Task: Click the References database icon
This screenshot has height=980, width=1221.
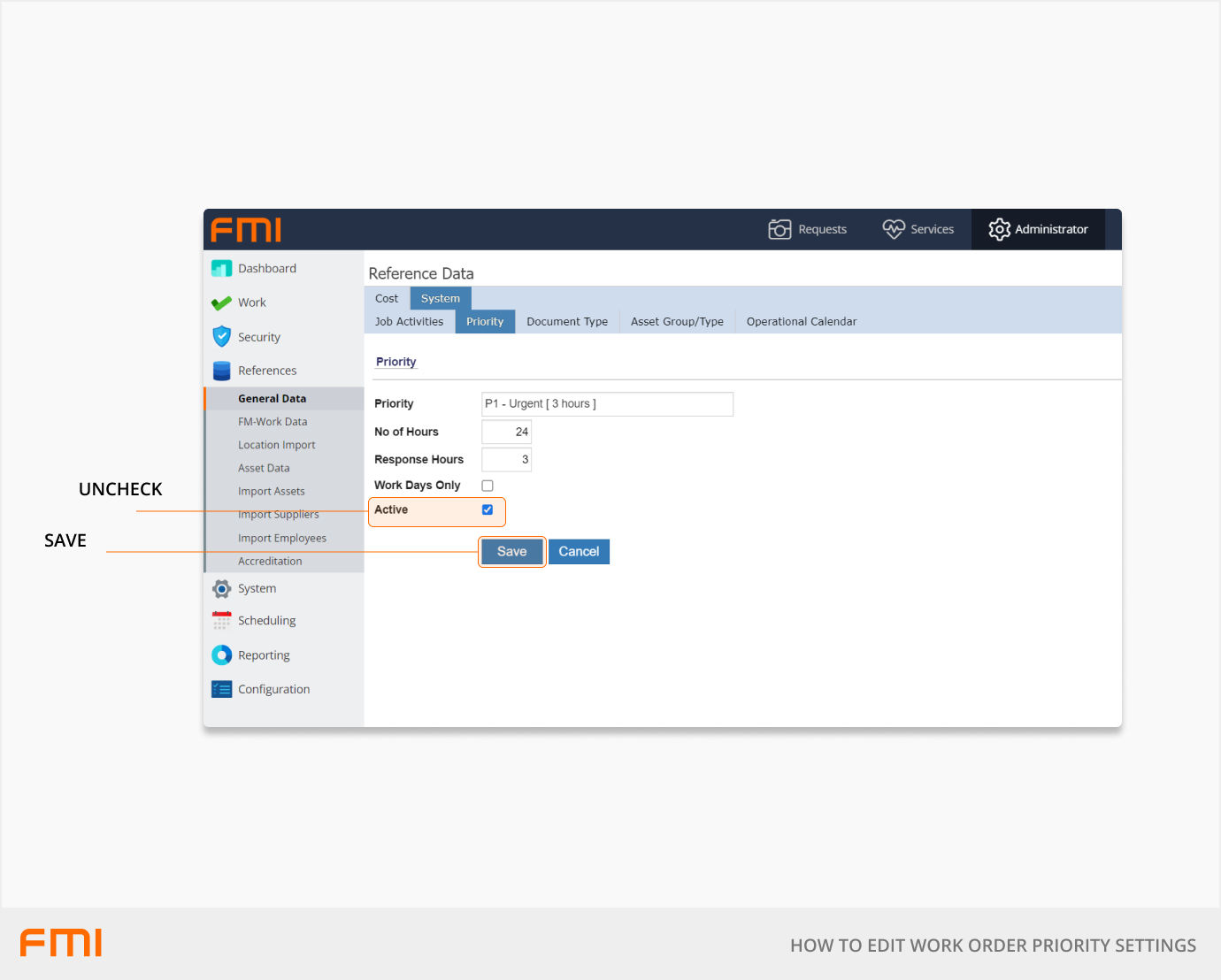Action: 221,371
